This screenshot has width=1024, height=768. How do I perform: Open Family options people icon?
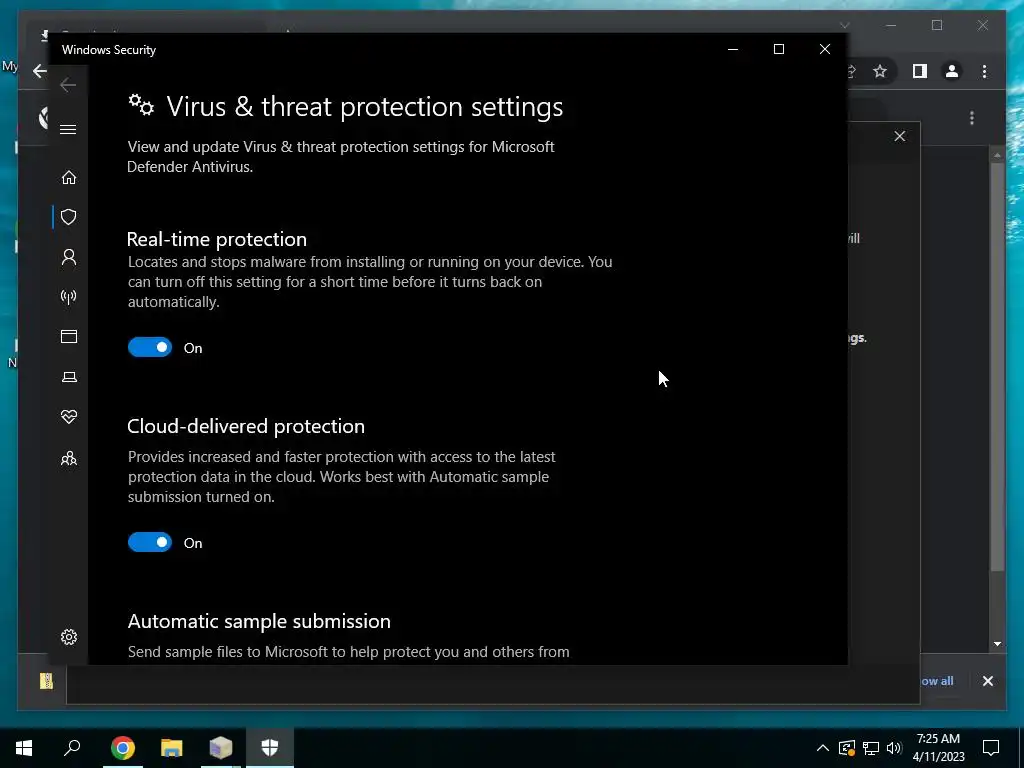pyautogui.click(x=69, y=459)
